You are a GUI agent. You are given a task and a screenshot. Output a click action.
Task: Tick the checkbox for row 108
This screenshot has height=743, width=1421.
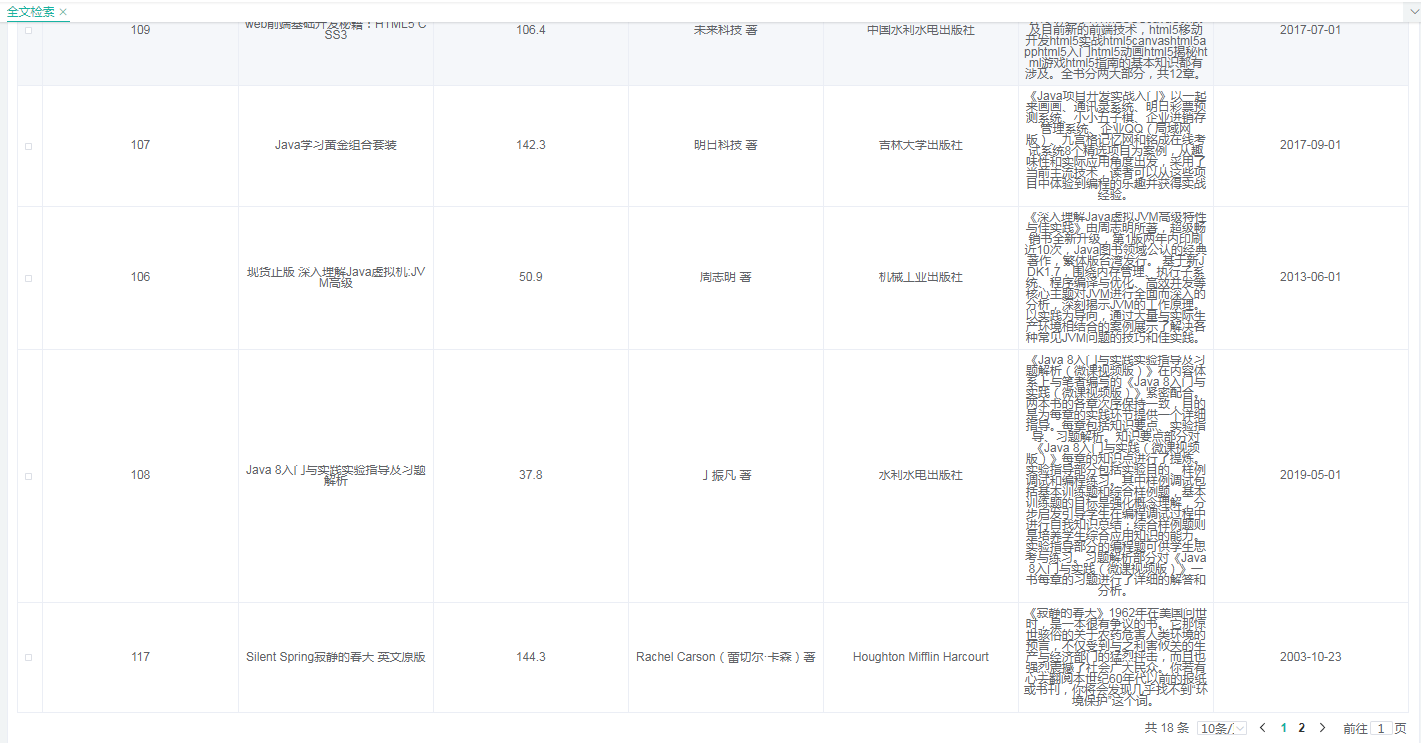tap(28, 475)
